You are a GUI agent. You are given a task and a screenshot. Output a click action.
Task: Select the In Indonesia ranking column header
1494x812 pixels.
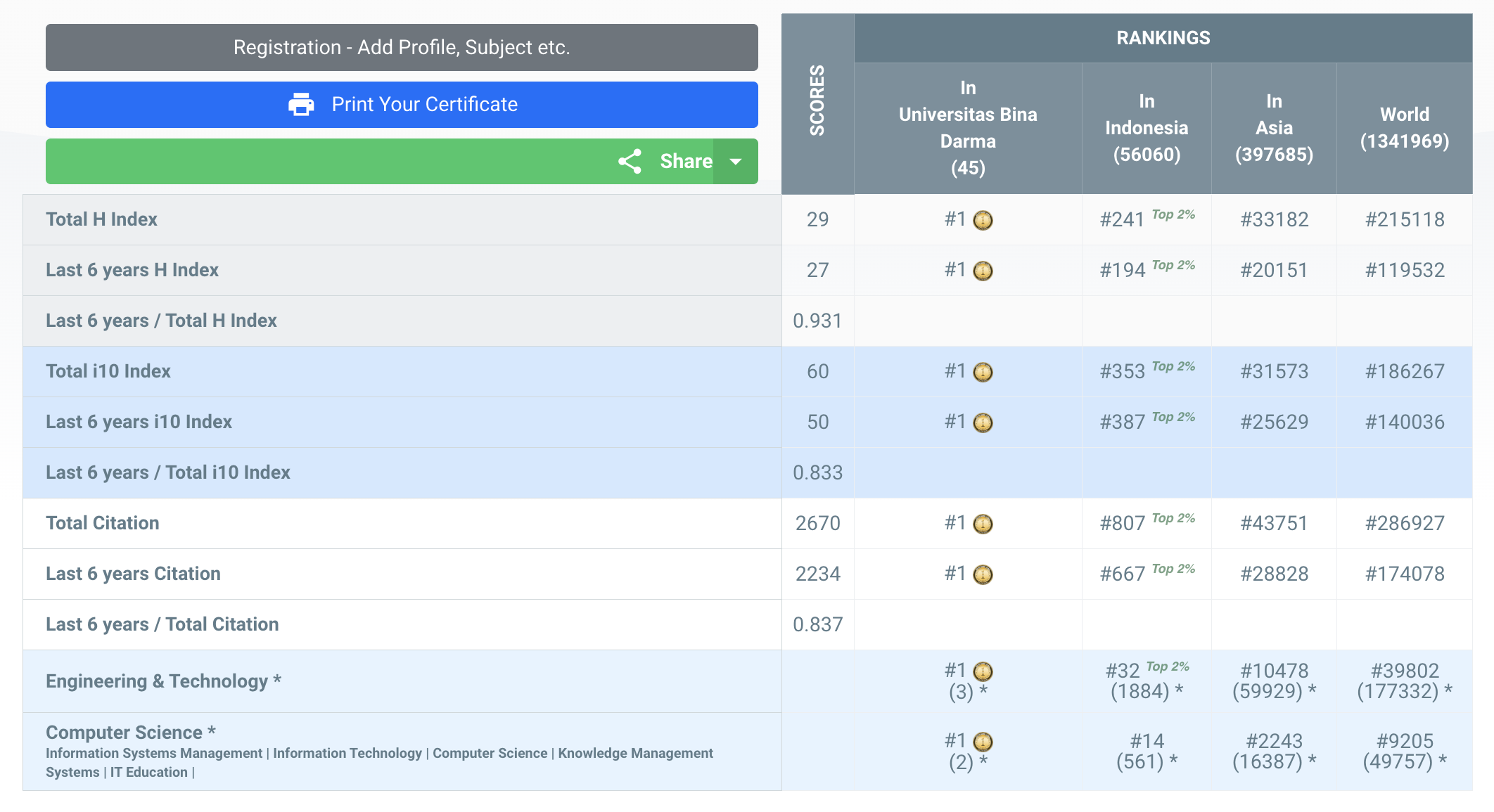(1146, 128)
